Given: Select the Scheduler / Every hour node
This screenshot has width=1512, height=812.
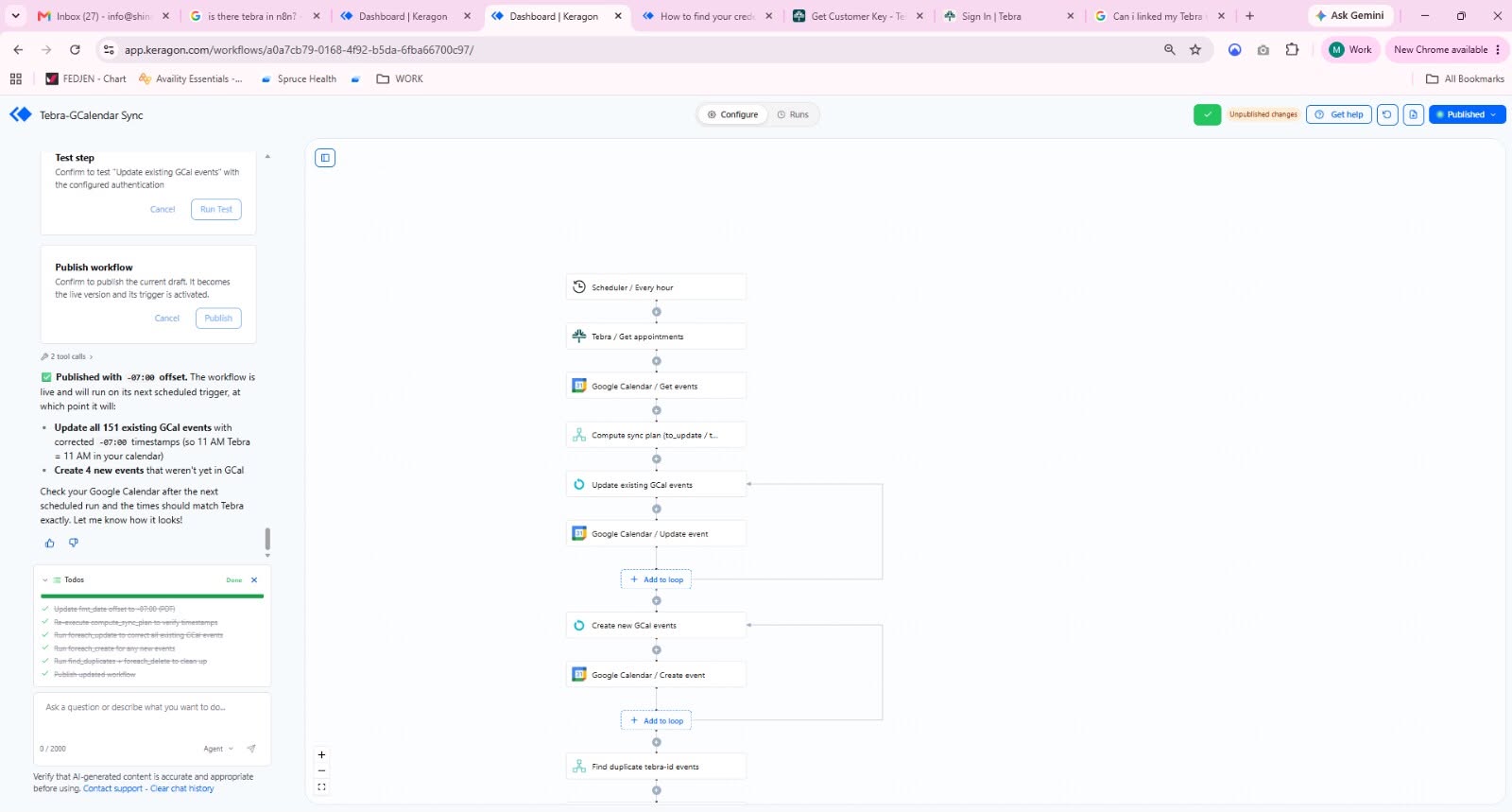Looking at the screenshot, I should (x=656, y=286).
